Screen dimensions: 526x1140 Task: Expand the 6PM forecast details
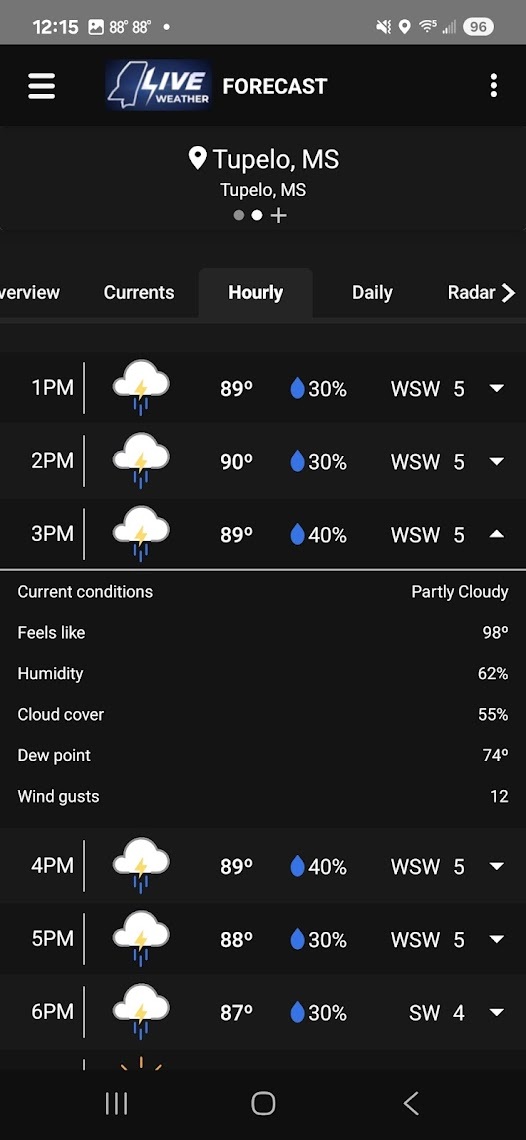coord(497,1012)
